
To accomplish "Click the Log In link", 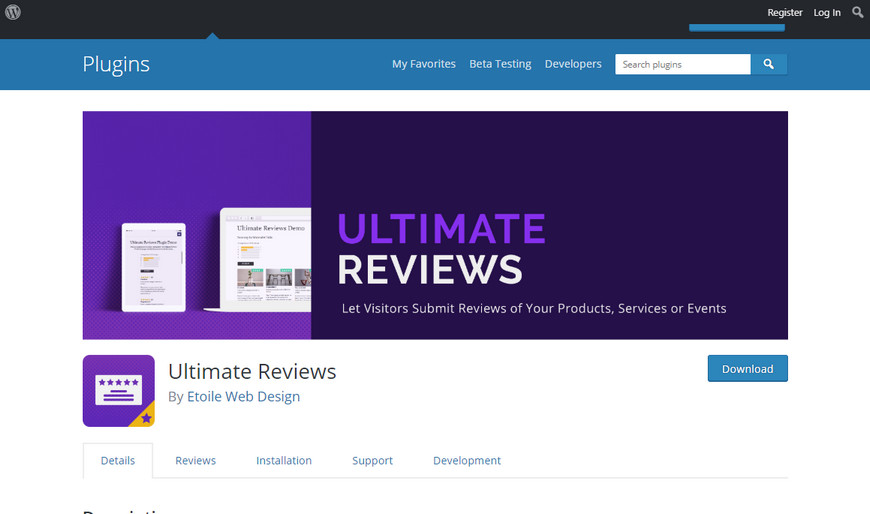I will click(827, 12).
